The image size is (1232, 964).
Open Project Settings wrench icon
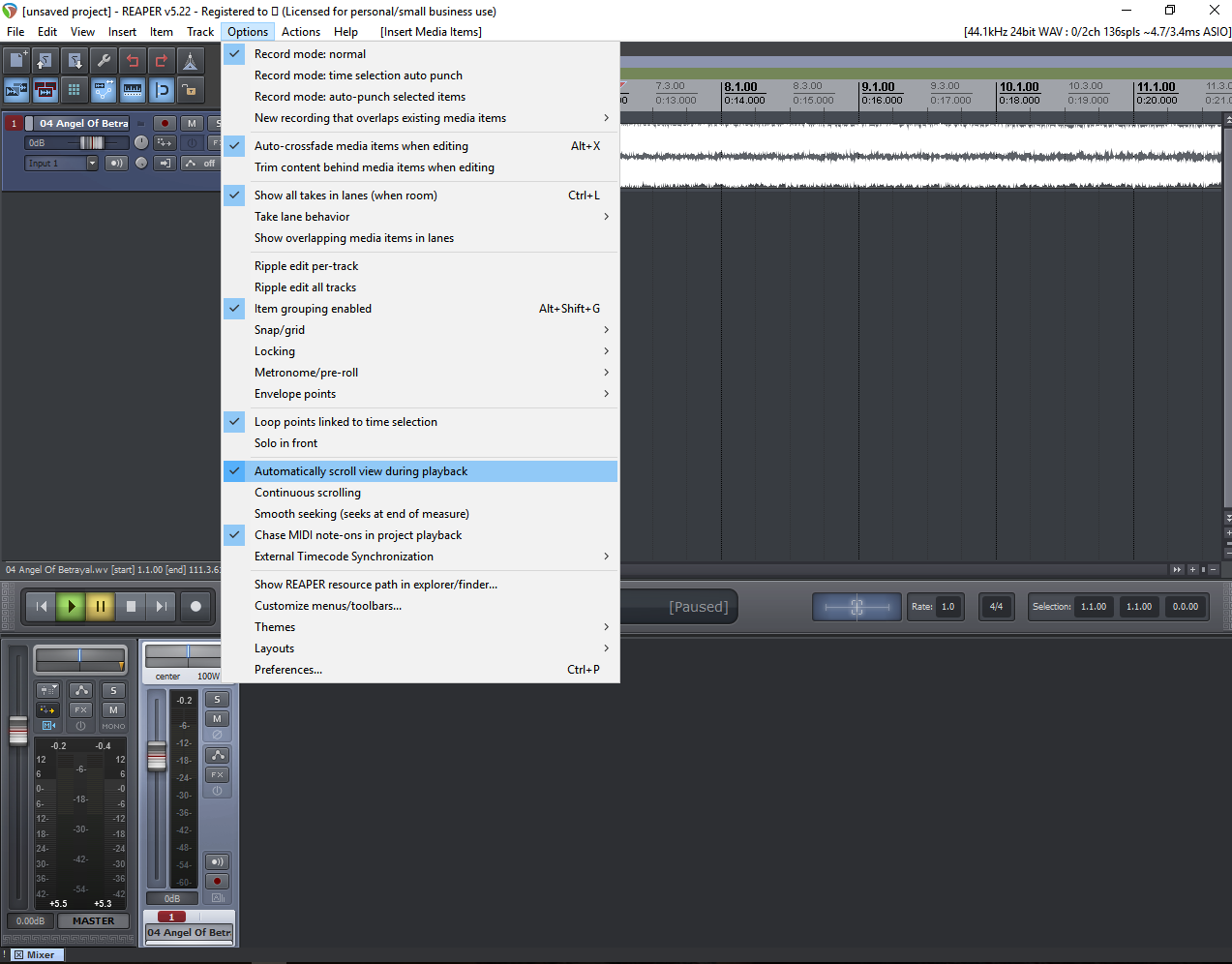[x=104, y=61]
